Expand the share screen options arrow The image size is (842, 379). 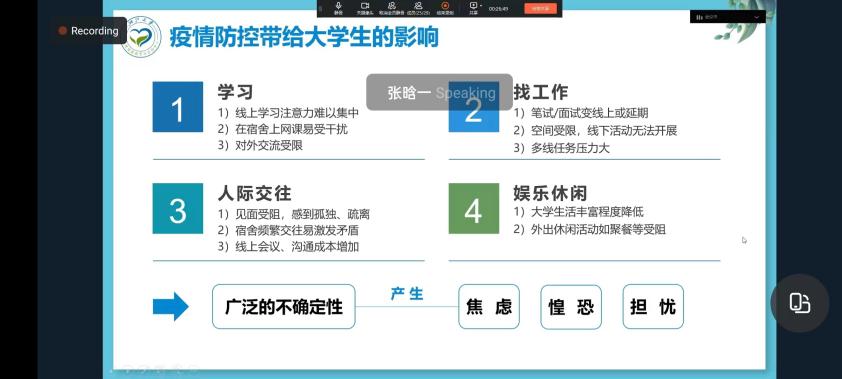[x=481, y=6]
